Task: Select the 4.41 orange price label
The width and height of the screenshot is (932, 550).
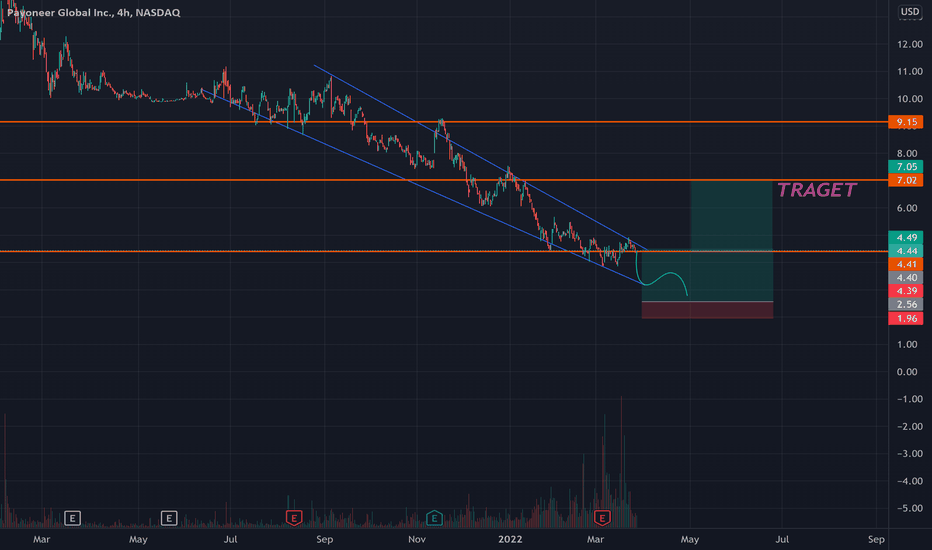Action: coord(906,264)
